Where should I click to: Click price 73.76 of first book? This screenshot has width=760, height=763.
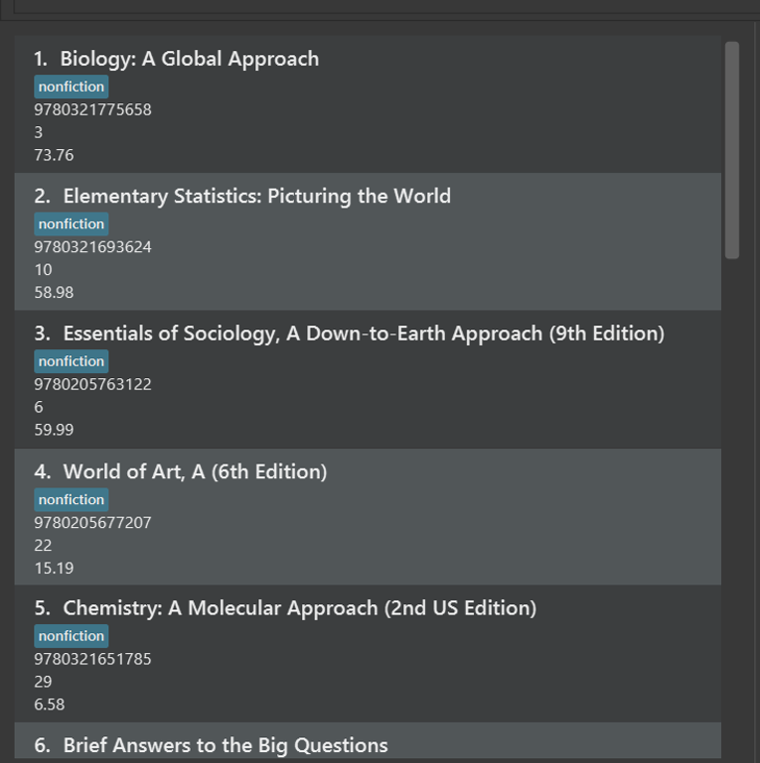tap(54, 155)
